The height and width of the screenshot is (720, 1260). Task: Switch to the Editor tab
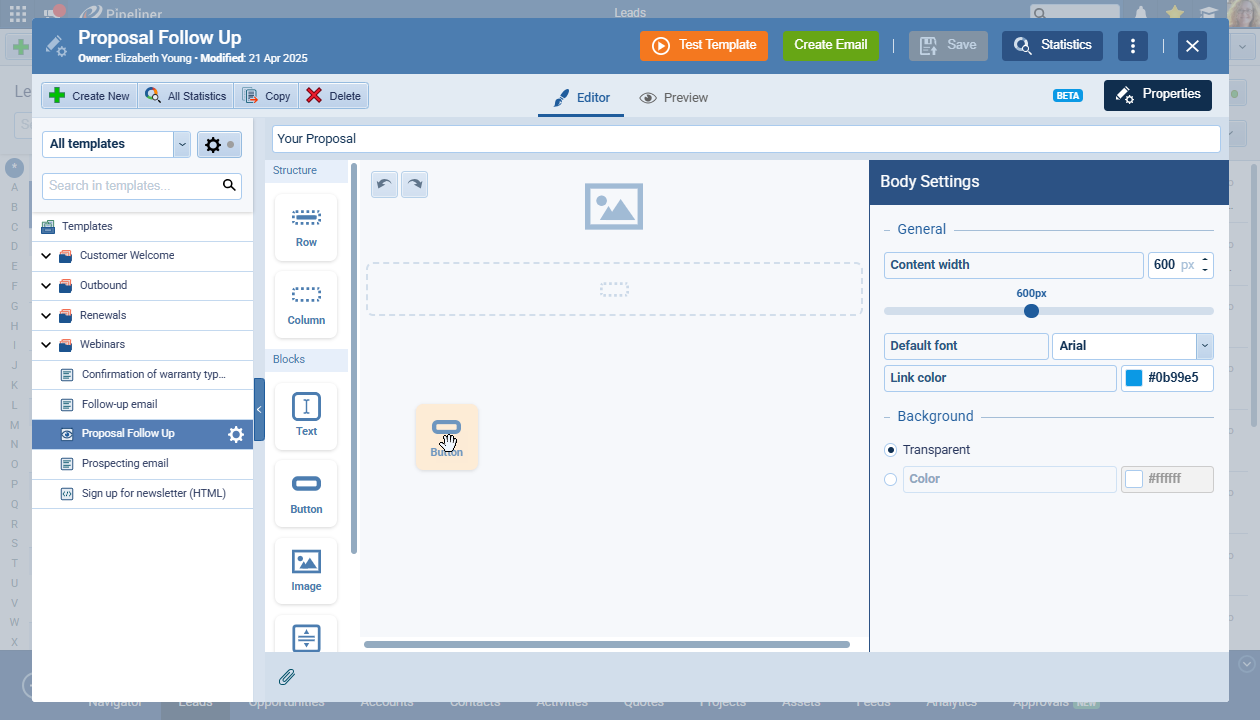point(581,98)
